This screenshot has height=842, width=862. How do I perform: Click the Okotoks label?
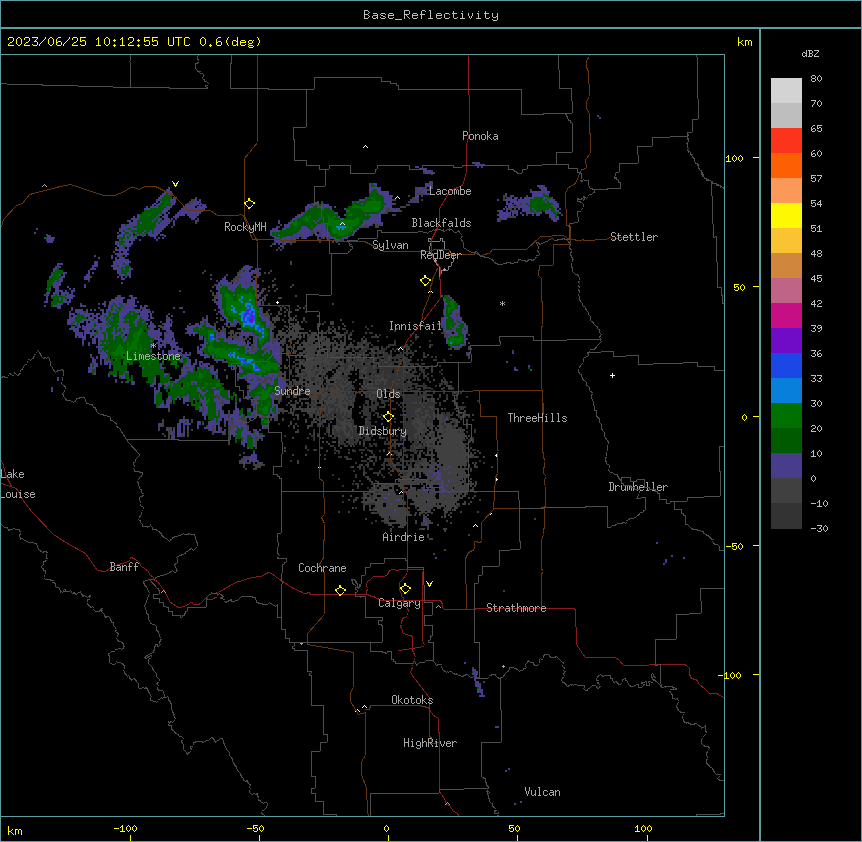(x=412, y=700)
